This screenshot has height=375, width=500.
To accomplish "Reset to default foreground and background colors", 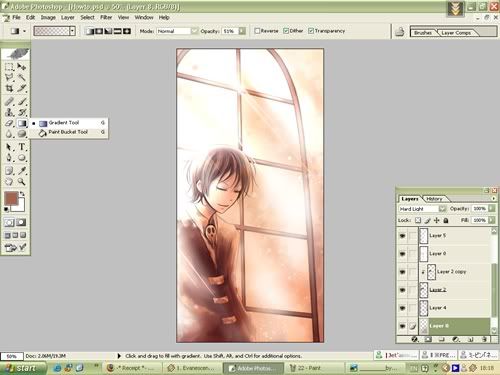I will 6,209.
